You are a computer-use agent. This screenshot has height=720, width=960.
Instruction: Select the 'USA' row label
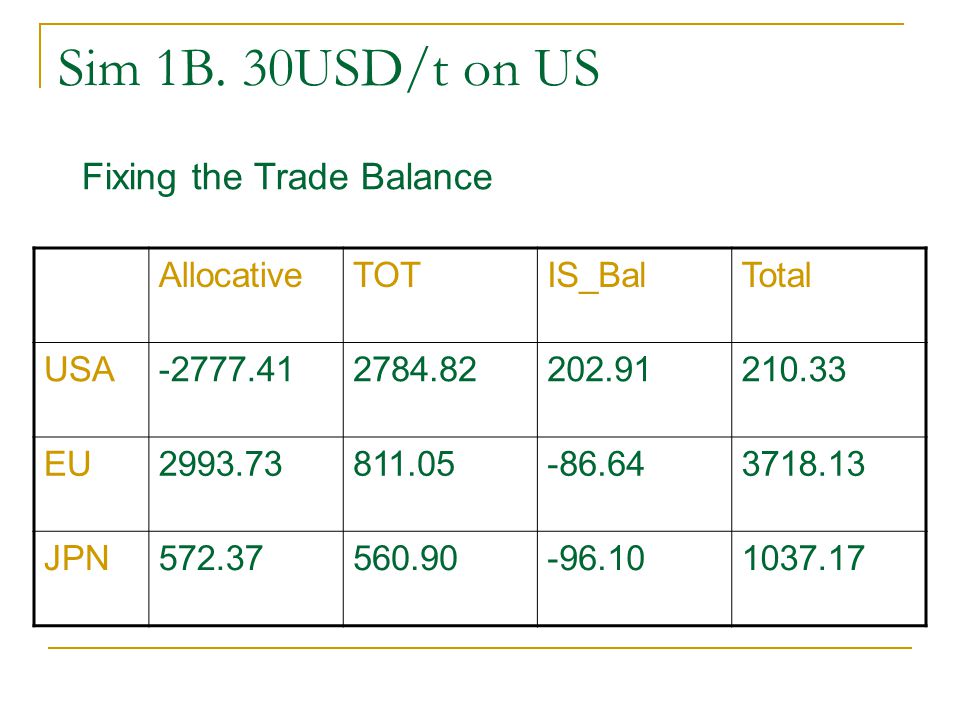click(80, 370)
